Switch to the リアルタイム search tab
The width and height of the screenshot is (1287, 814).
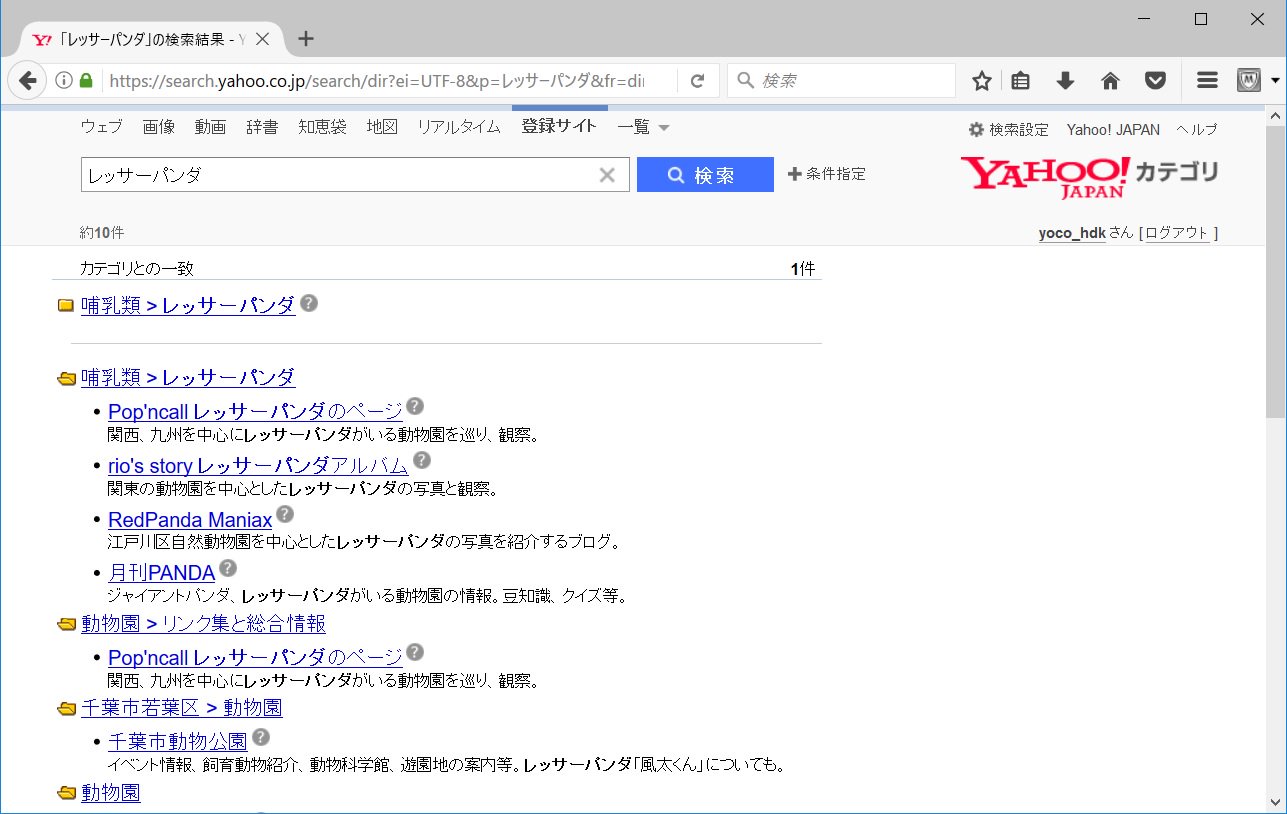point(459,127)
